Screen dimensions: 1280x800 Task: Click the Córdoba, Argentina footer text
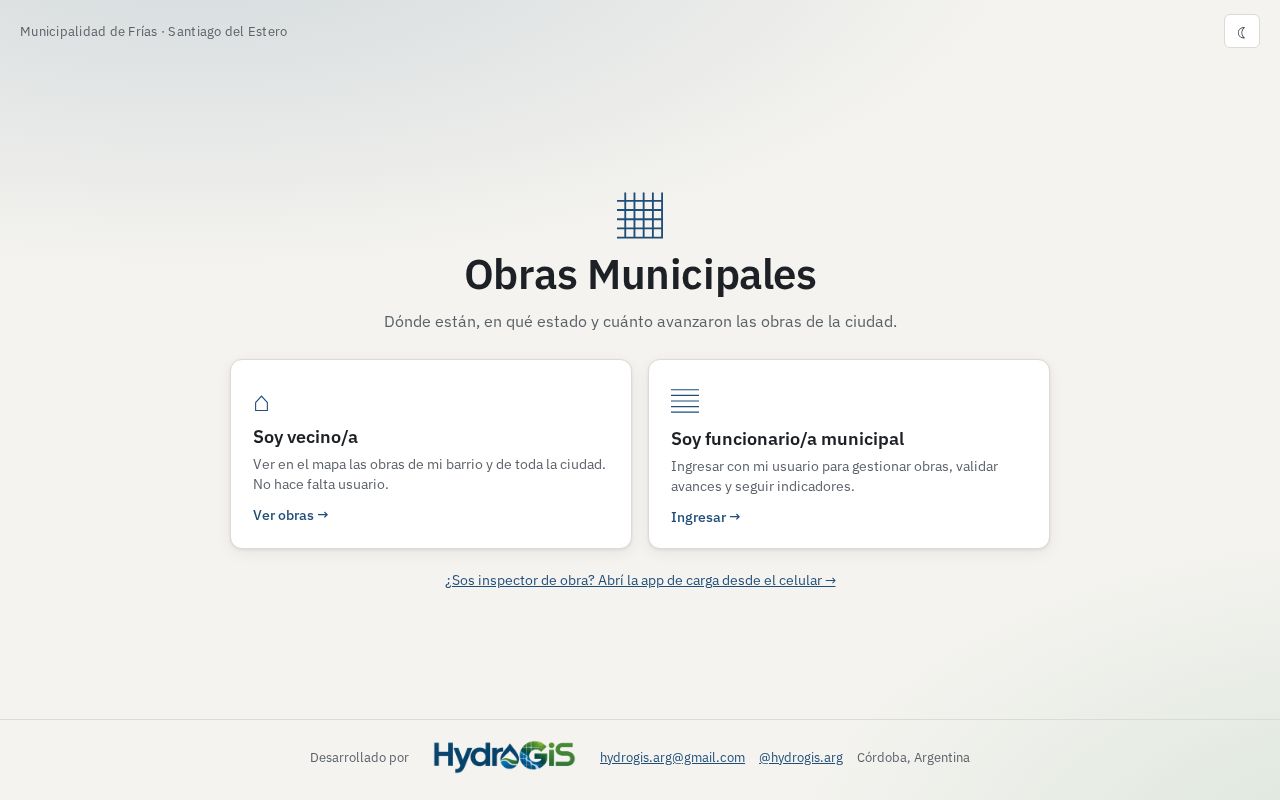[913, 757]
